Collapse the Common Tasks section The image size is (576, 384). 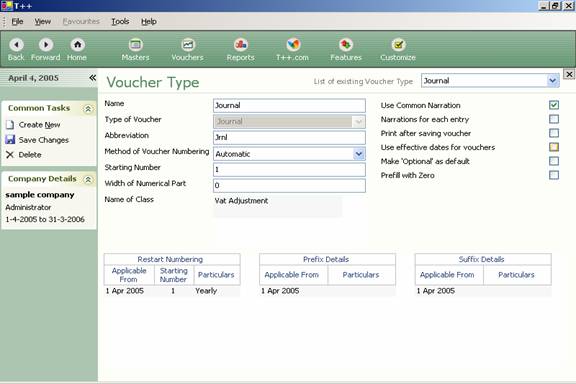88,109
